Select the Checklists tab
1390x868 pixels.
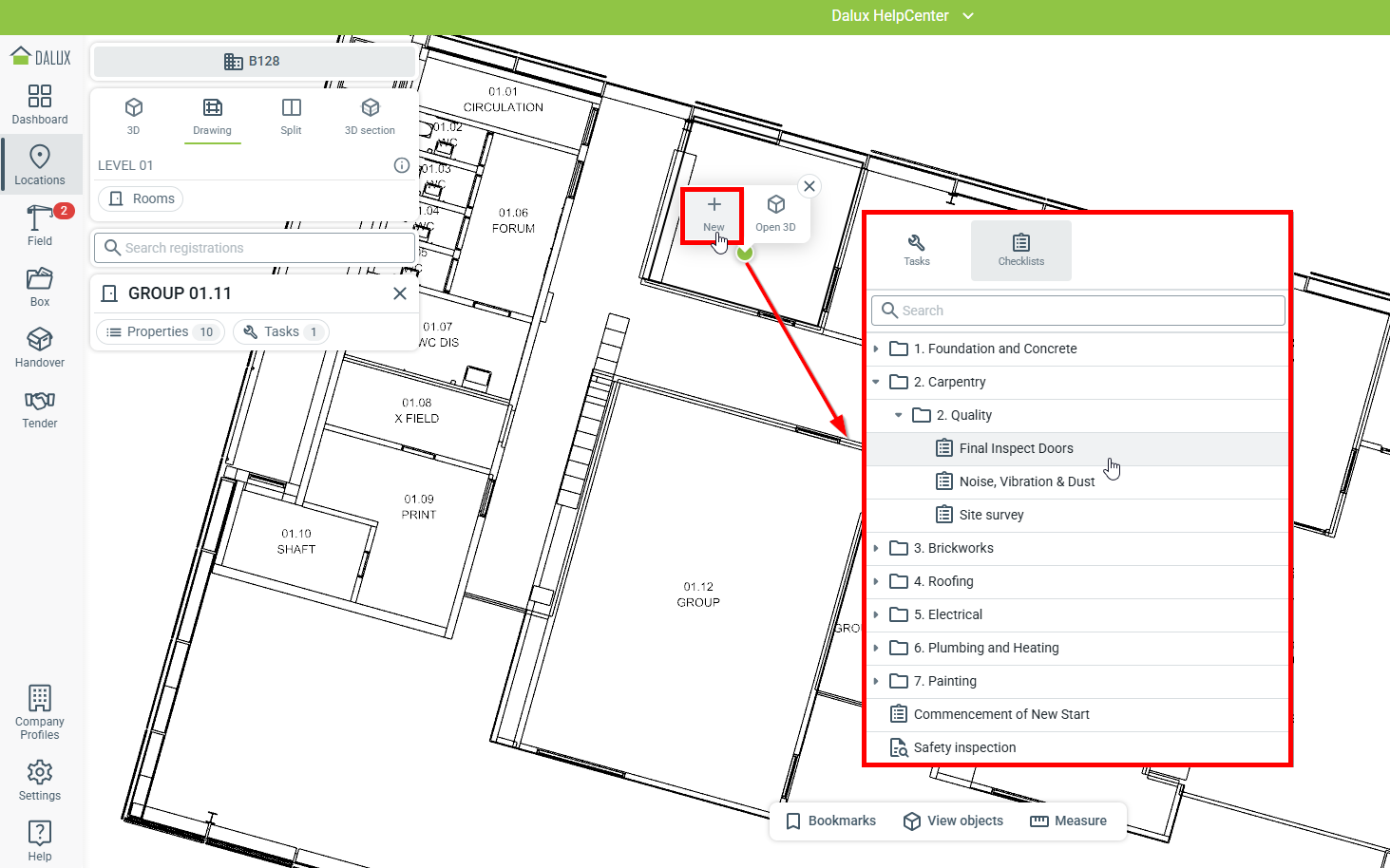(1020, 250)
